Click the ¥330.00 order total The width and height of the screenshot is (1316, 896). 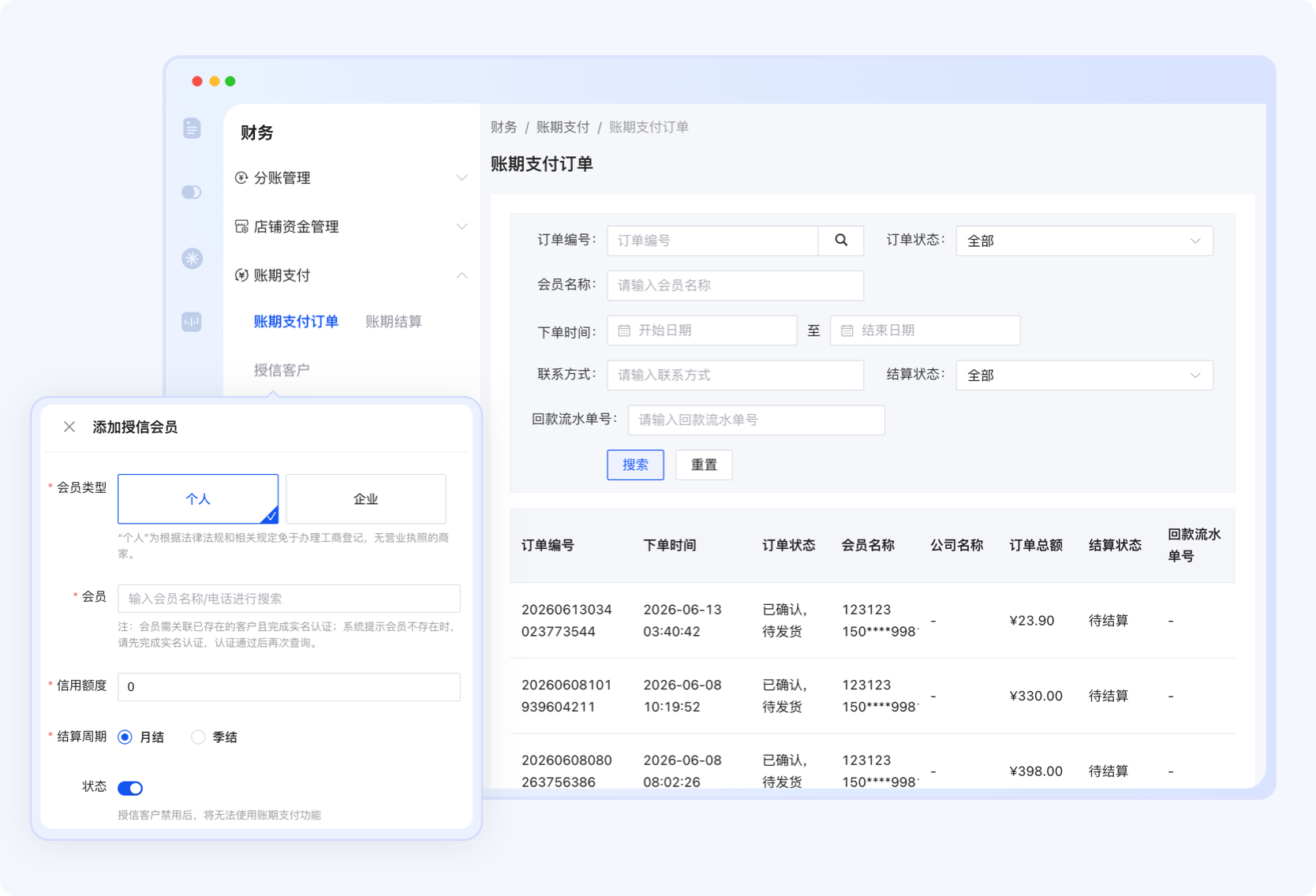1036,696
